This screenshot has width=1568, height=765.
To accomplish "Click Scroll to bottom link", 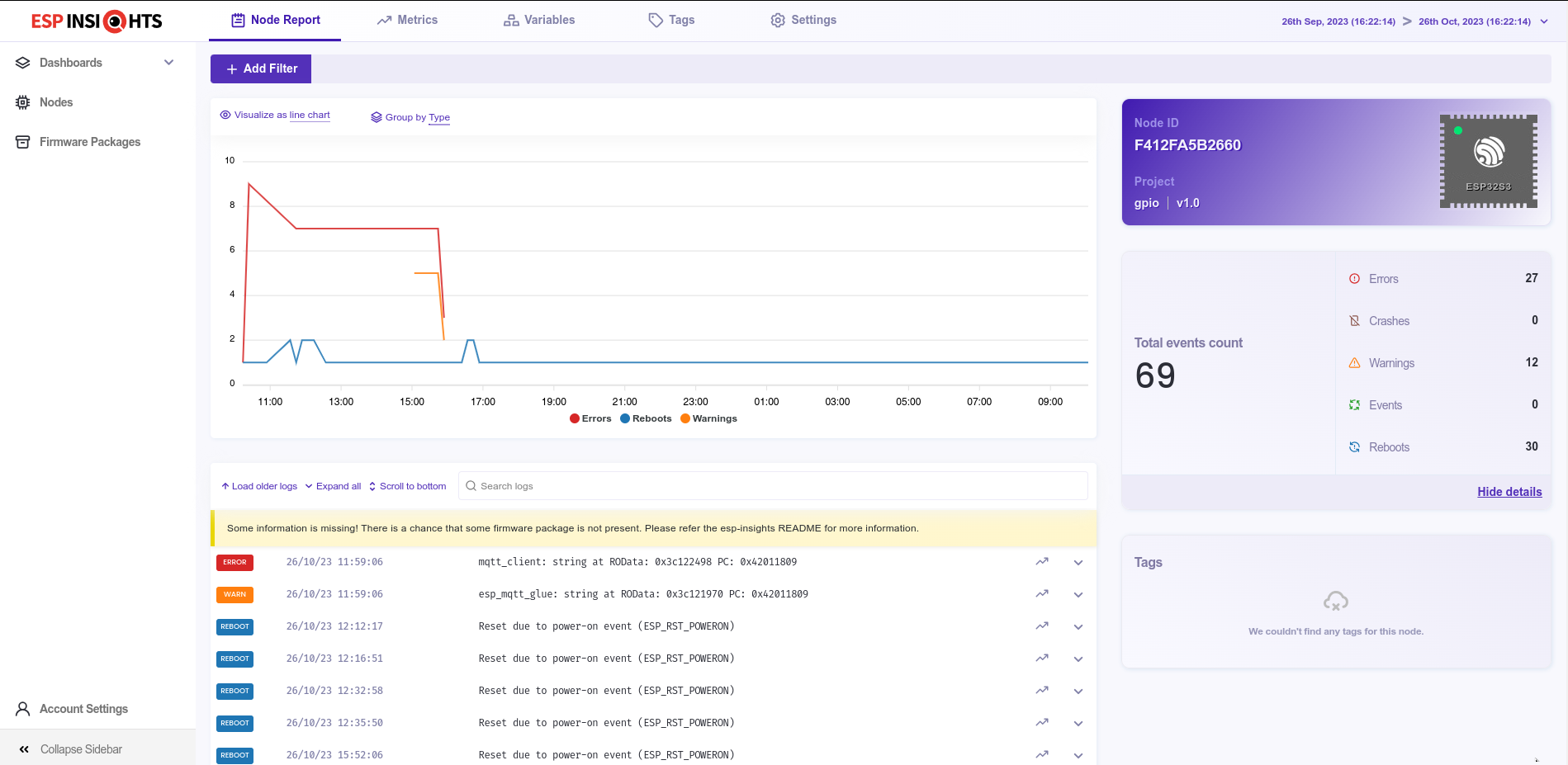I will pyautogui.click(x=407, y=486).
